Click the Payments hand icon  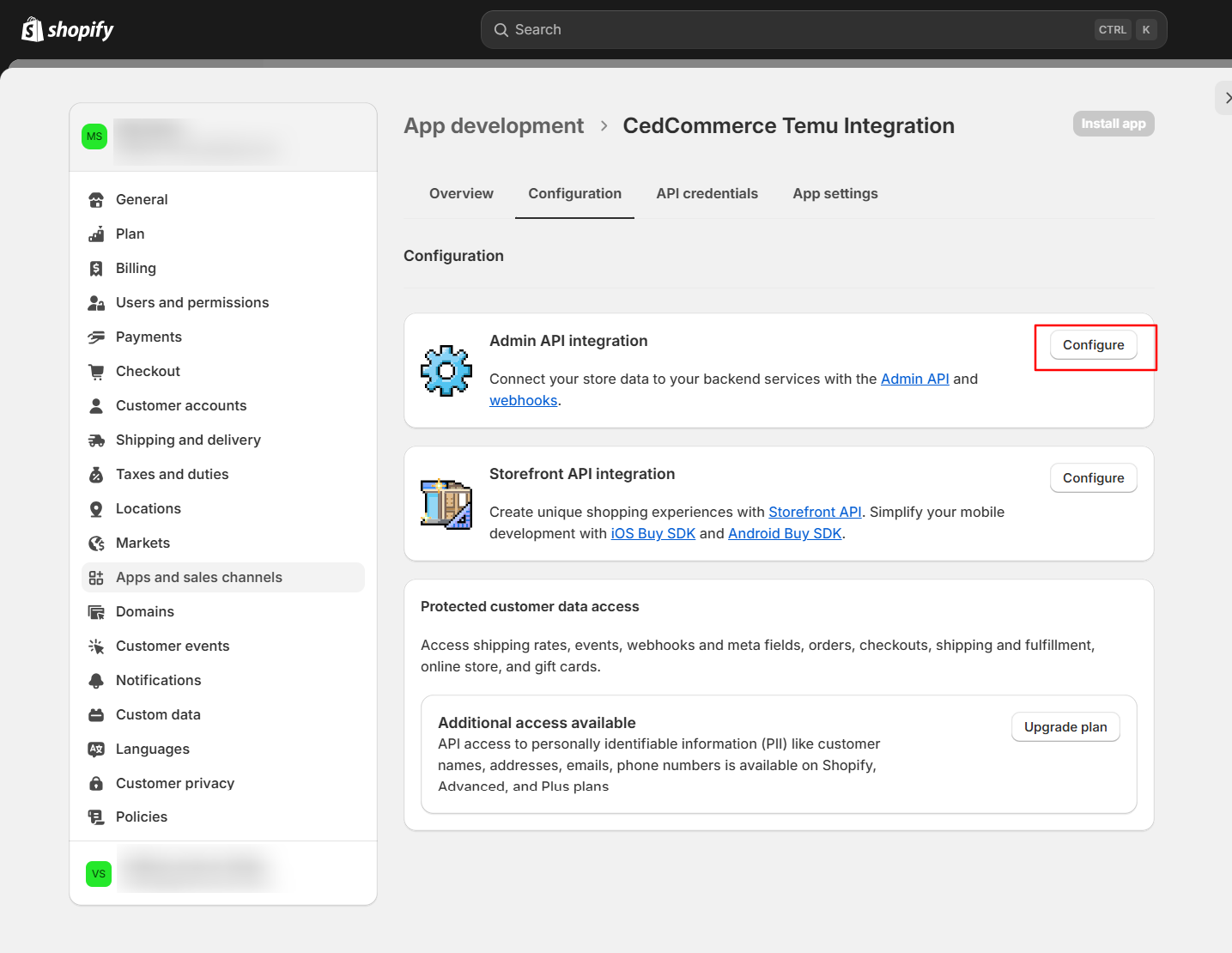(96, 337)
